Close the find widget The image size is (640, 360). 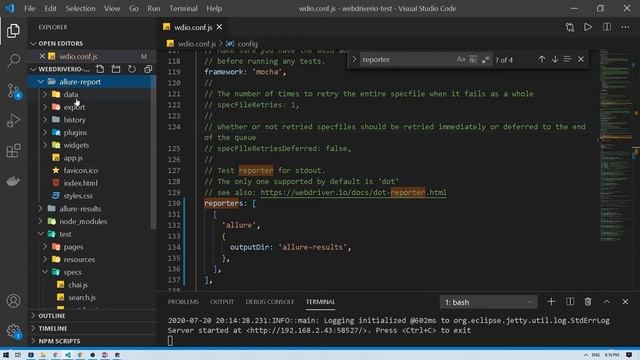click(581, 60)
